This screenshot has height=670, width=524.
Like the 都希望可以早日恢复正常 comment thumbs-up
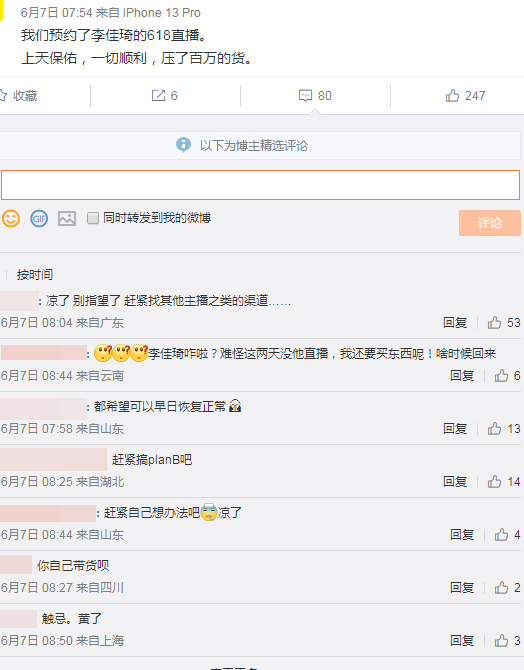[495, 429]
